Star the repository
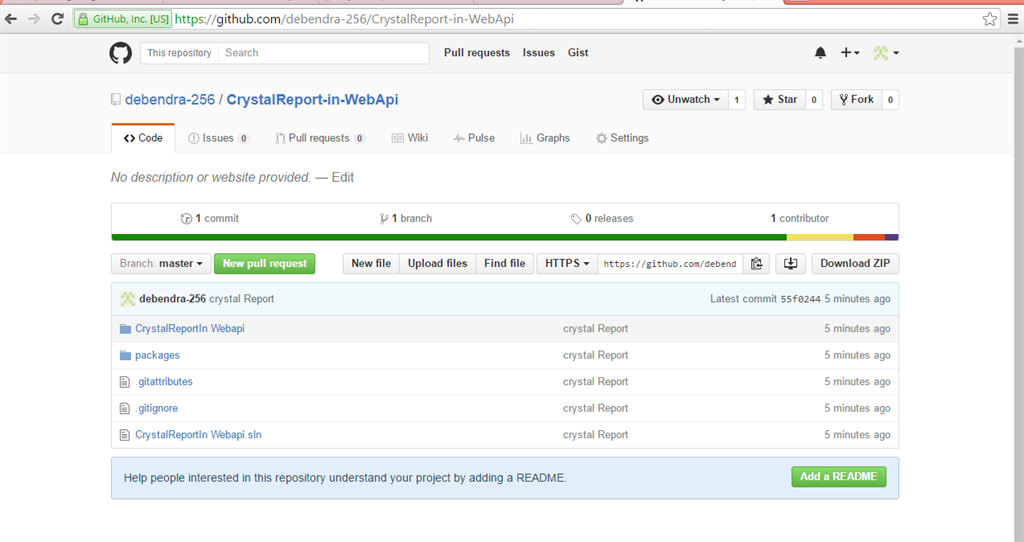The height and width of the screenshot is (542, 1024). pos(780,100)
